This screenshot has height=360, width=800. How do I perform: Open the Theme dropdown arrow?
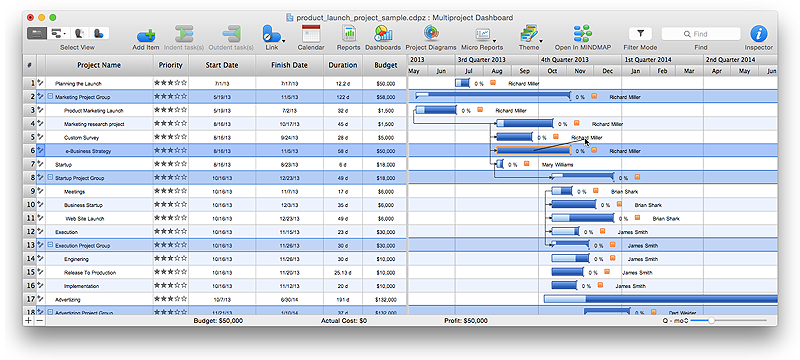tap(541, 41)
